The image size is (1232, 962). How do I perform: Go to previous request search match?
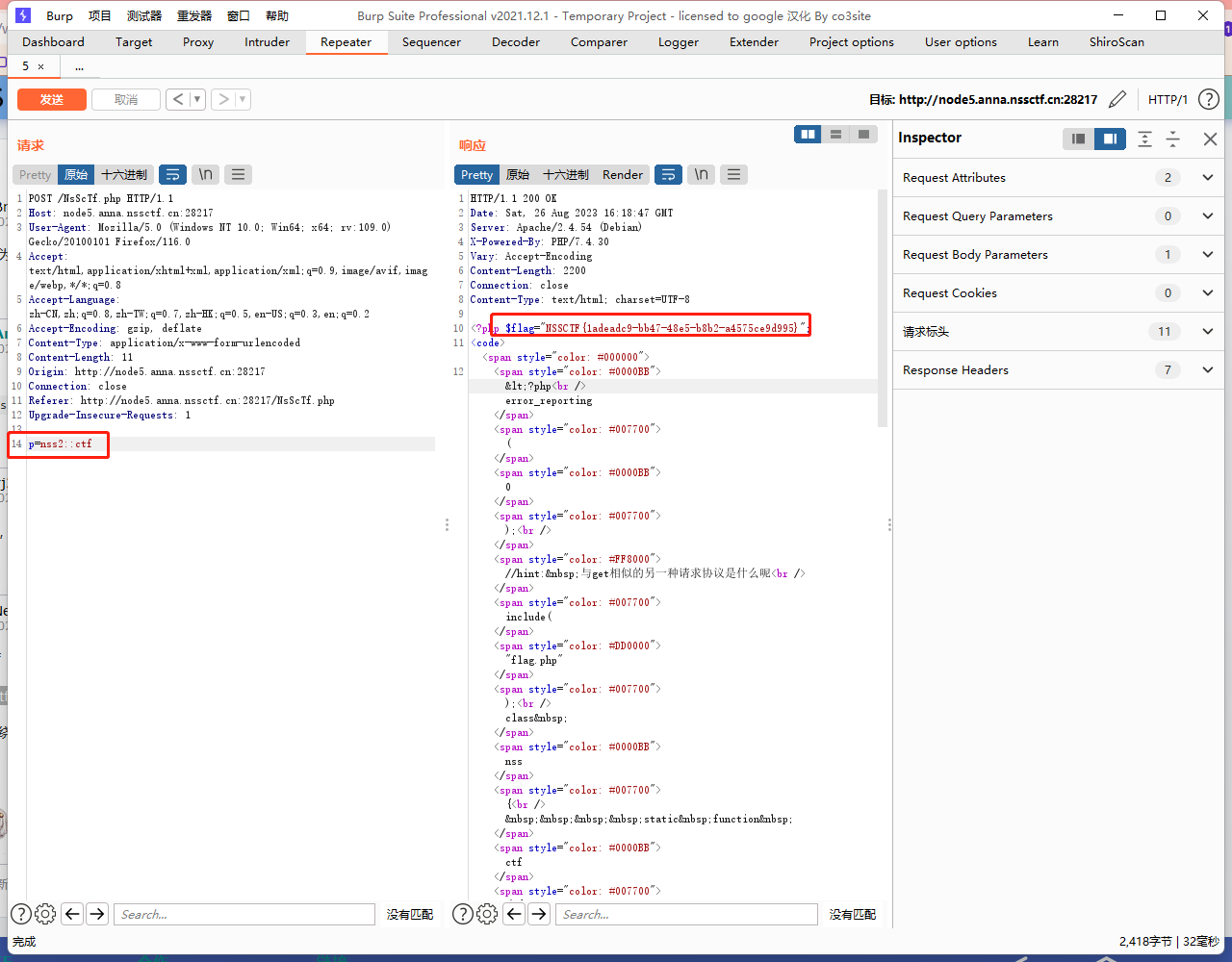[x=72, y=914]
